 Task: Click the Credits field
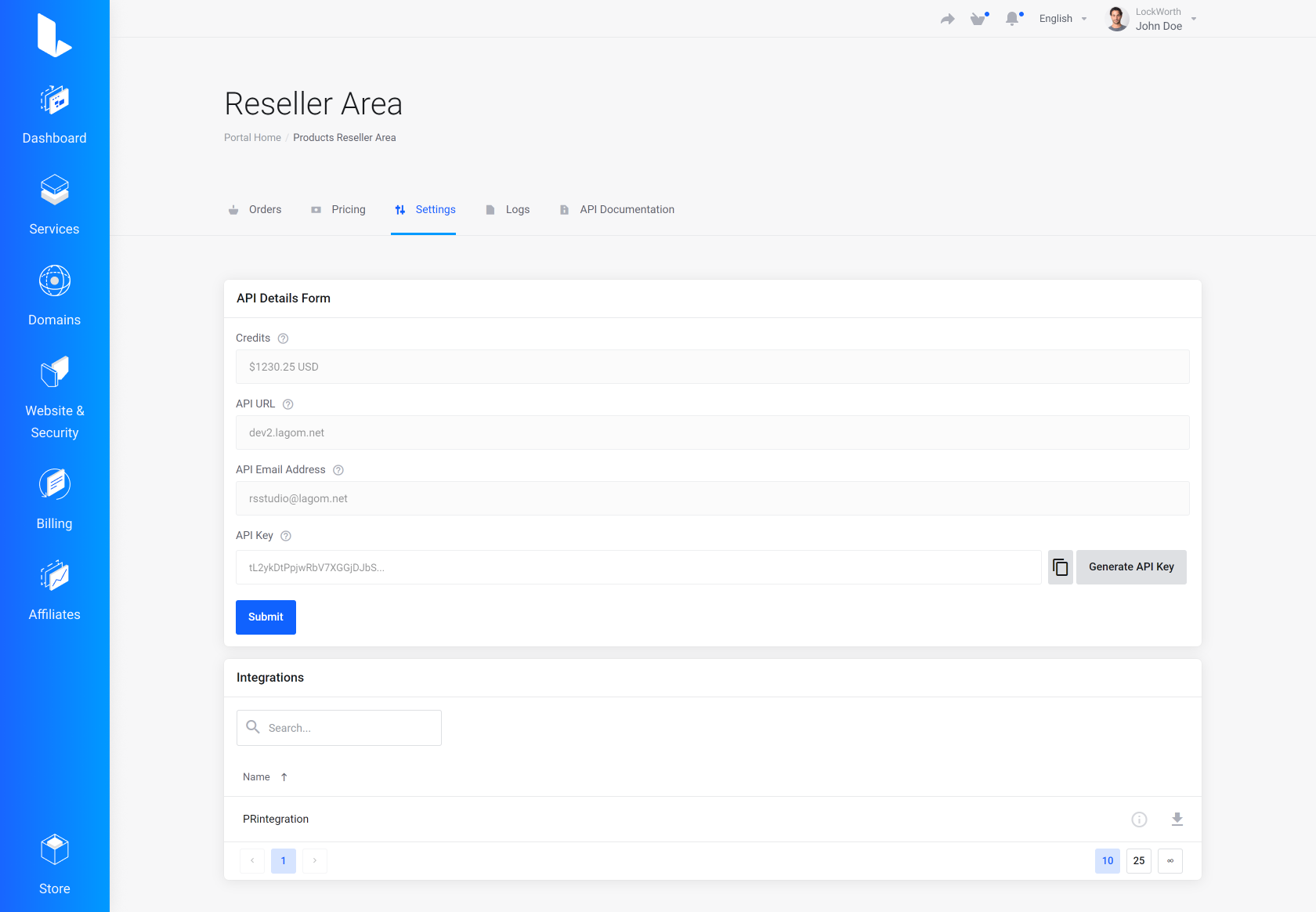point(713,367)
